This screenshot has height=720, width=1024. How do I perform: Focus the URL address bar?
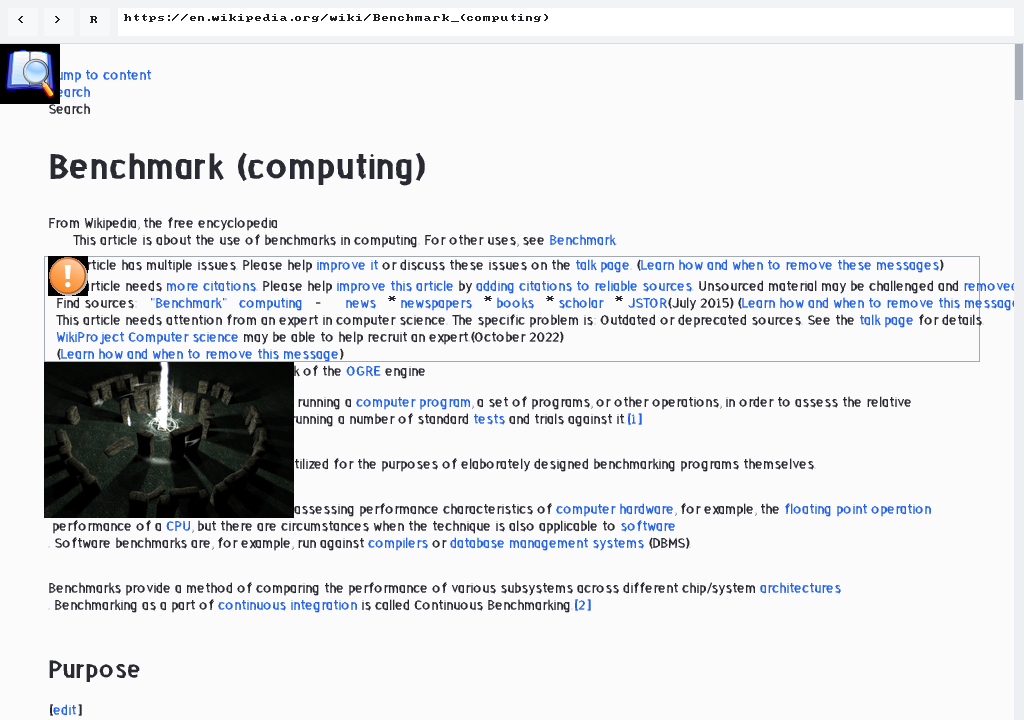tap(566, 20)
